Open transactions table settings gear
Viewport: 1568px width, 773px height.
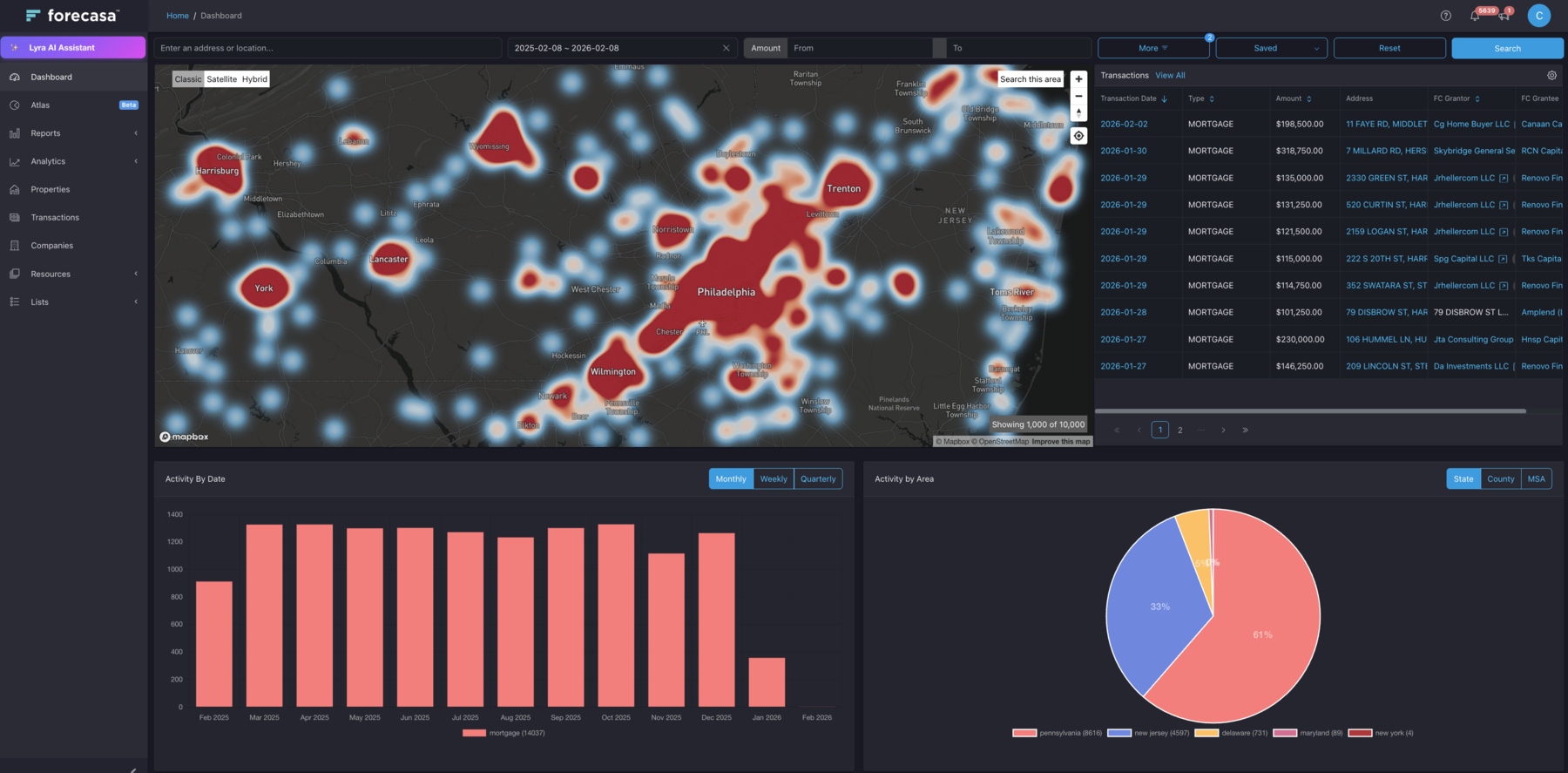click(1551, 76)
